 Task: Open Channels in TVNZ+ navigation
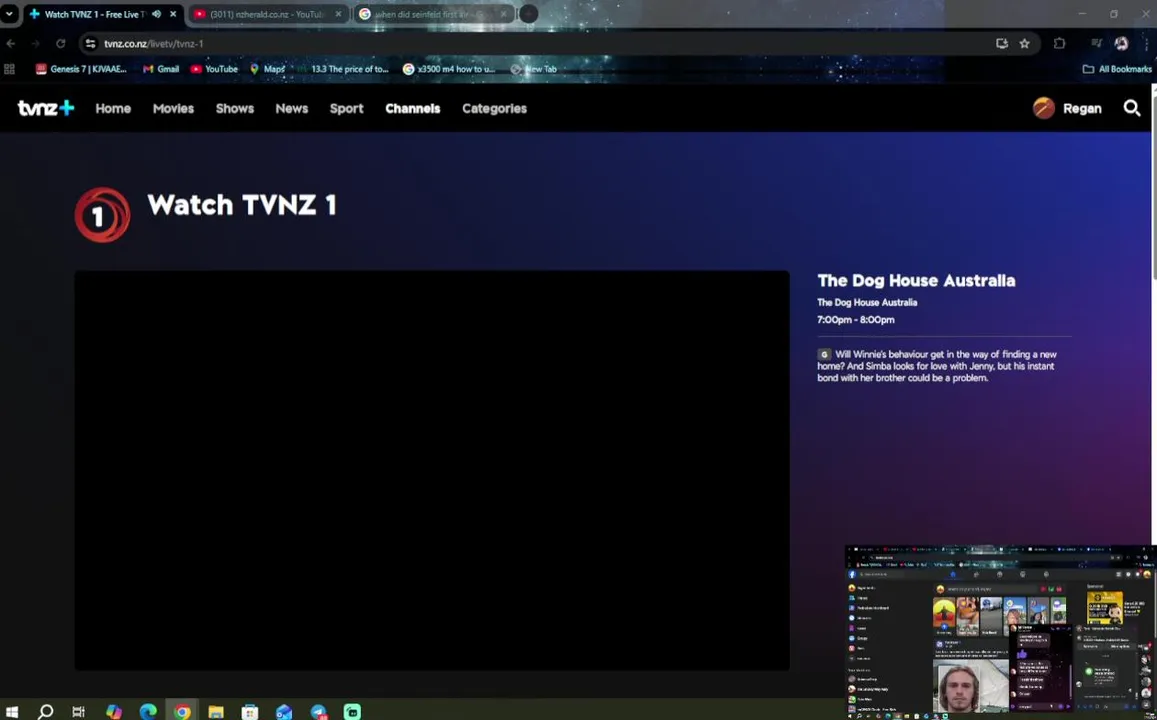tap(412, 108)
